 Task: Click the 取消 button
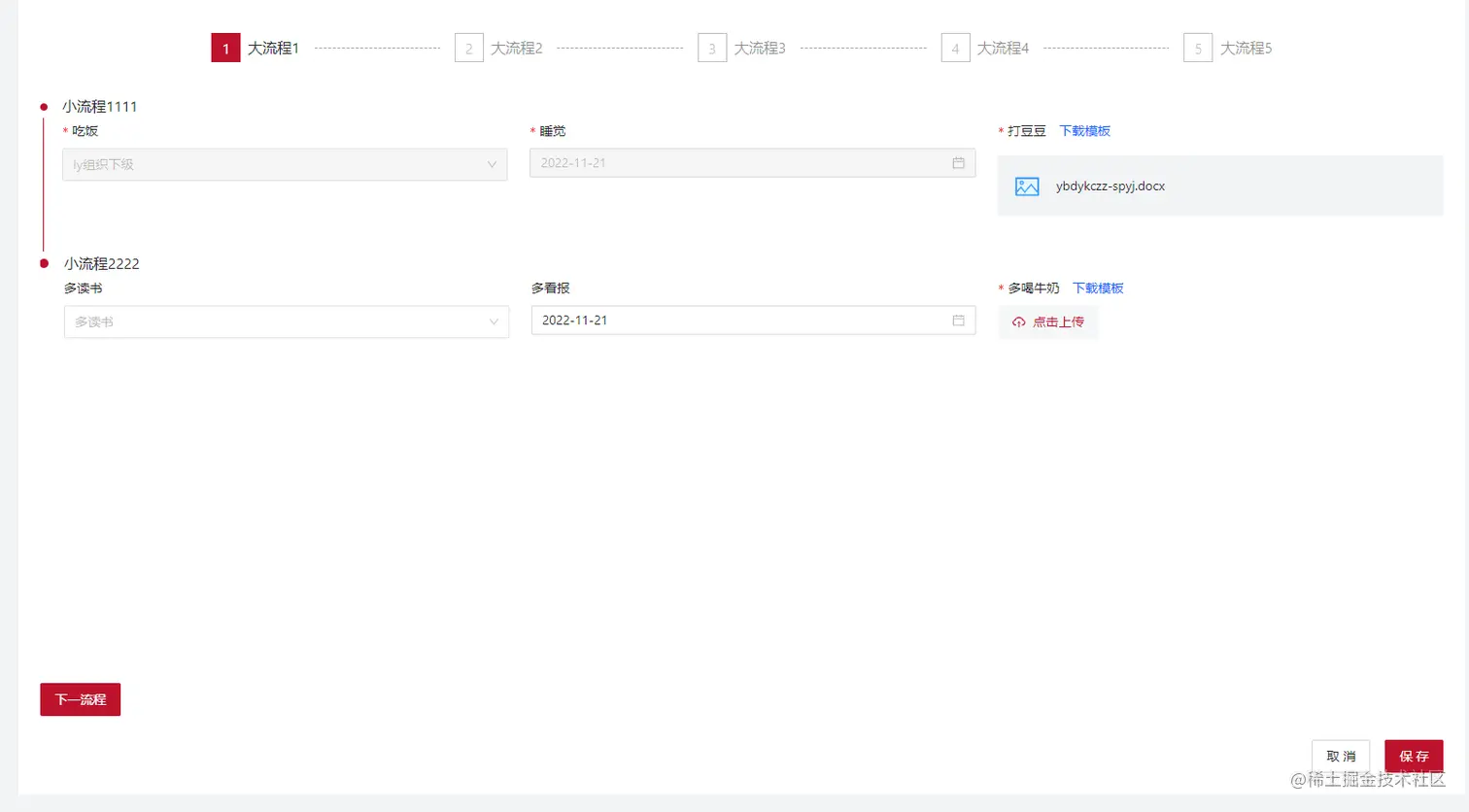click(x=1341, y=756)
